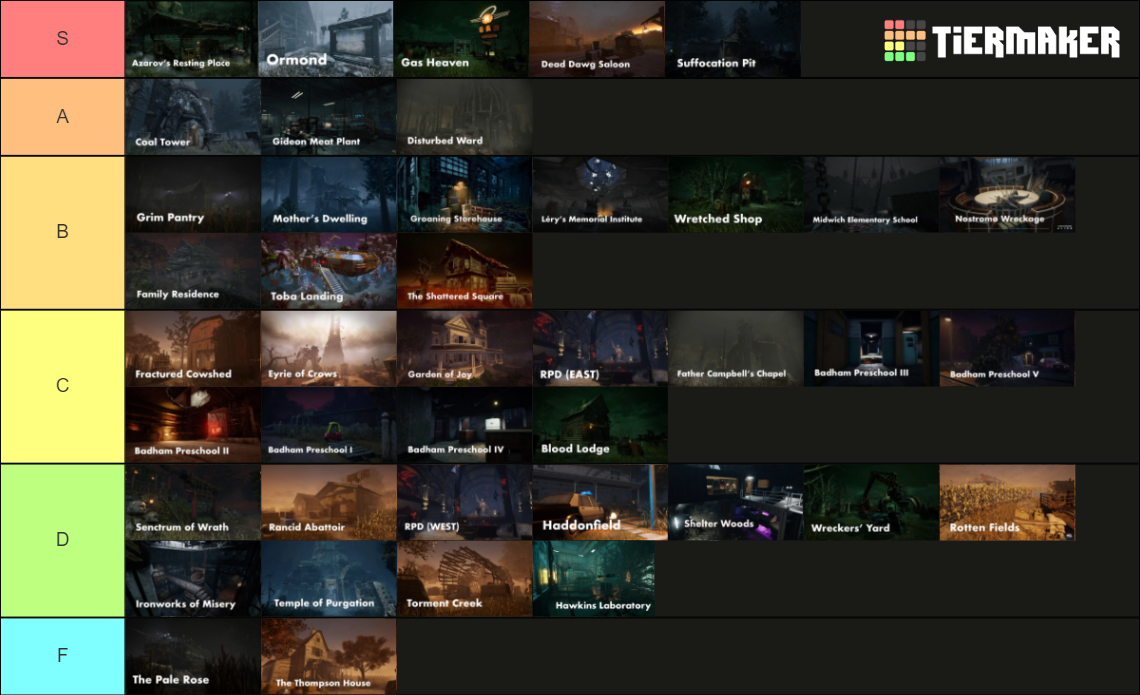This screenshot has width=1140, height=695.
Task: Select Badham Preschool III thumbnail
Action: pos(869,348)
